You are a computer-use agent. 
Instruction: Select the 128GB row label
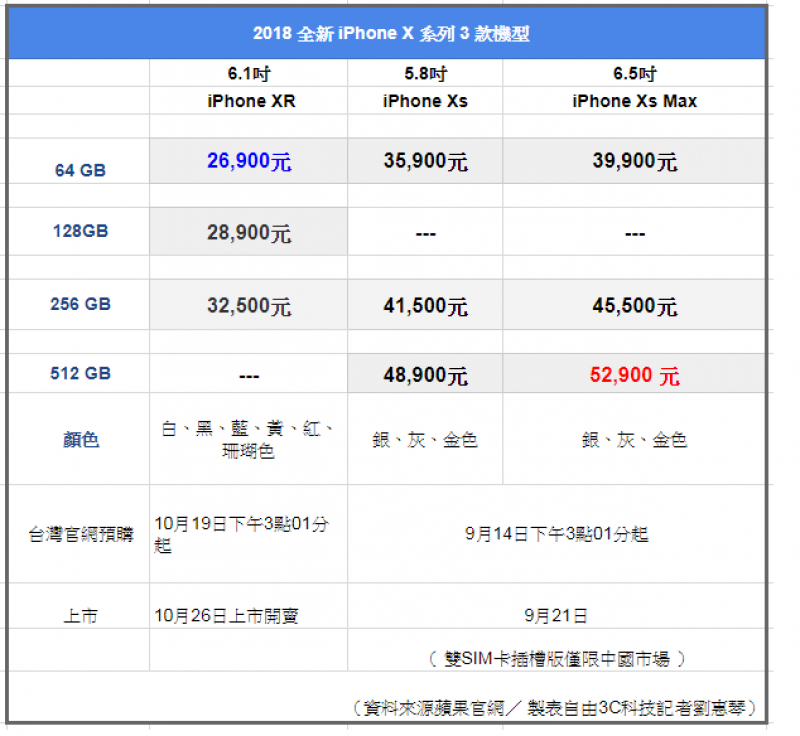pyautogui.click(x=79, y=231)
